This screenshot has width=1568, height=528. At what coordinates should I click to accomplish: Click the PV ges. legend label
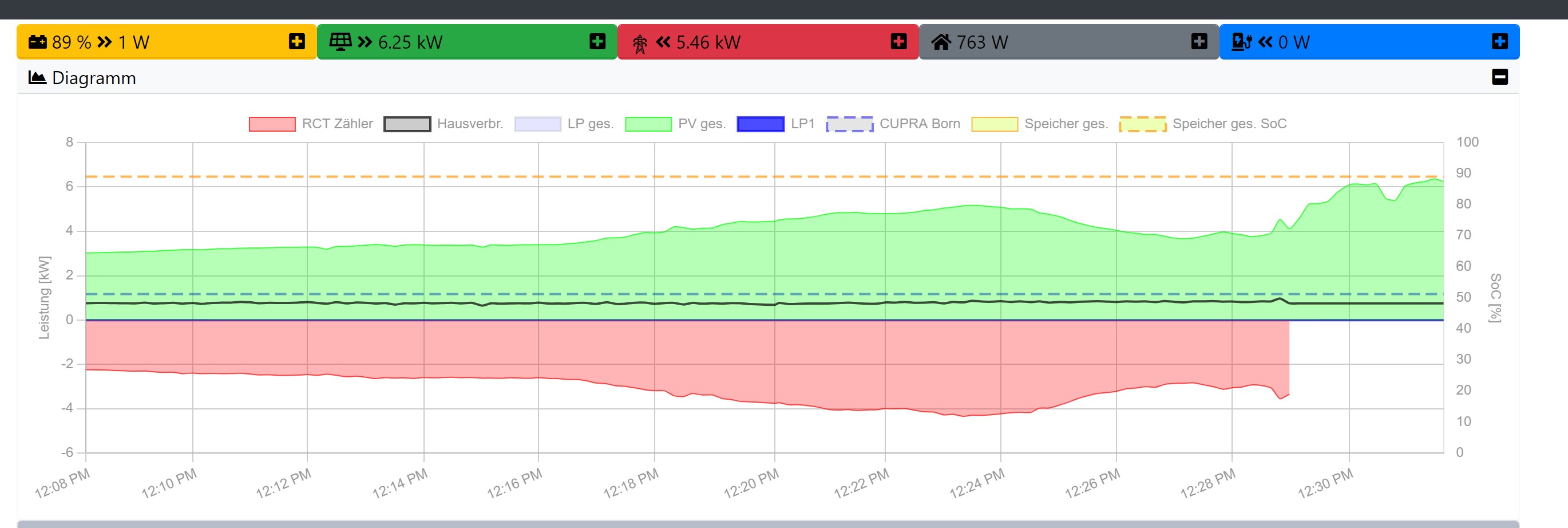click(702, 124)
